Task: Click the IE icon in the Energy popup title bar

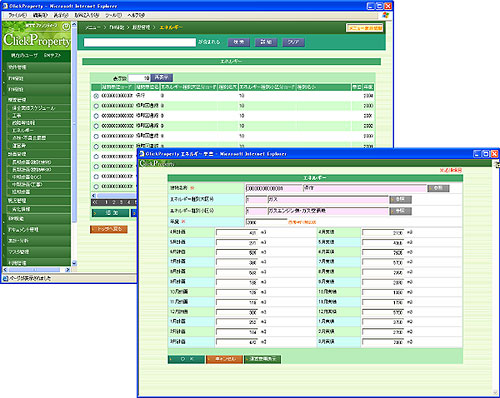Action: pos(142,154)
